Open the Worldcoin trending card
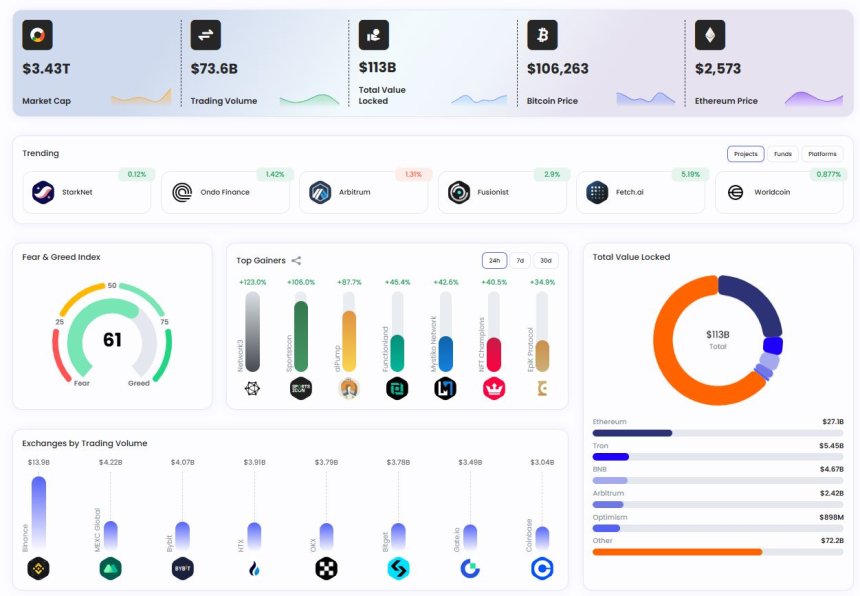 (779, 192)
